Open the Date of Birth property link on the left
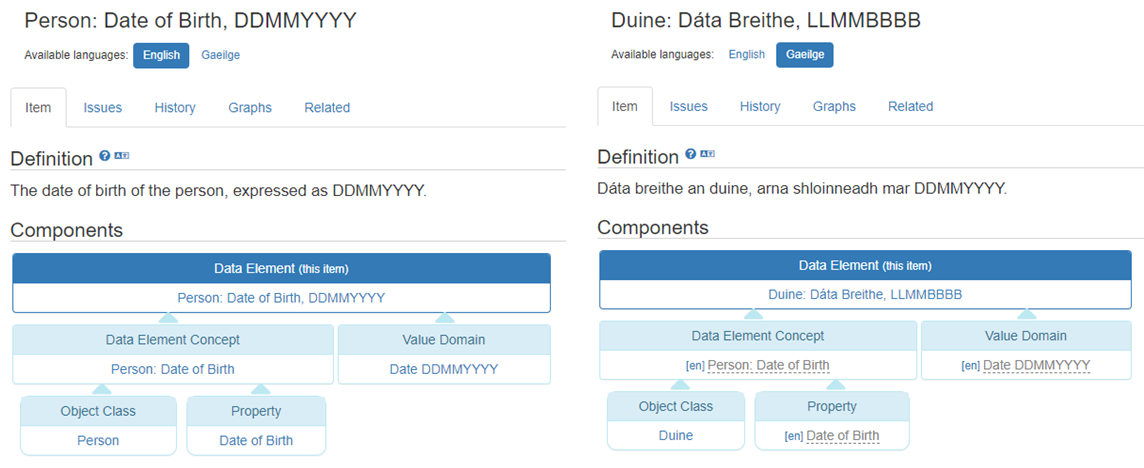Screen dimensions: 1144x468 [256, 440]
